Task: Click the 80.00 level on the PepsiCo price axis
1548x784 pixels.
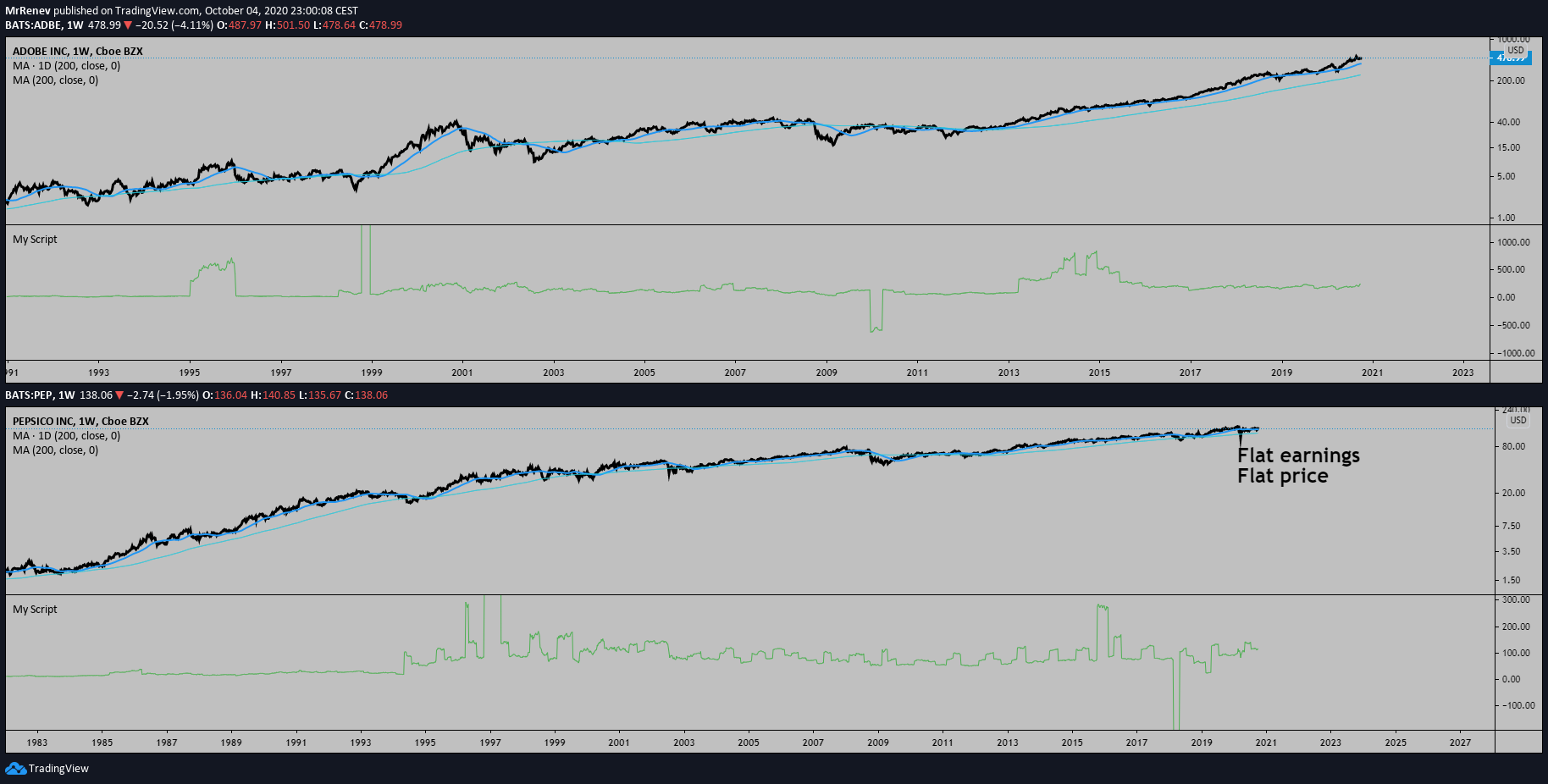Action: 1513,446
